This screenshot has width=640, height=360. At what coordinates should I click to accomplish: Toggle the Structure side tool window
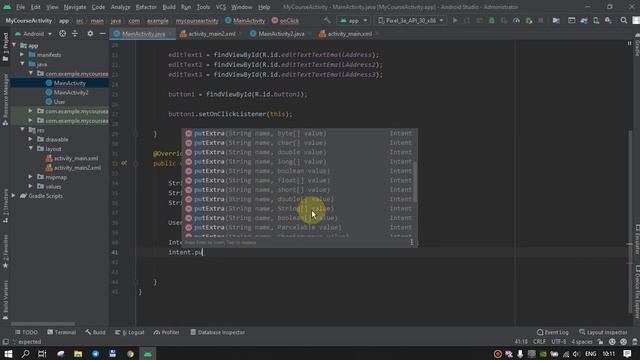coord(5,207)
